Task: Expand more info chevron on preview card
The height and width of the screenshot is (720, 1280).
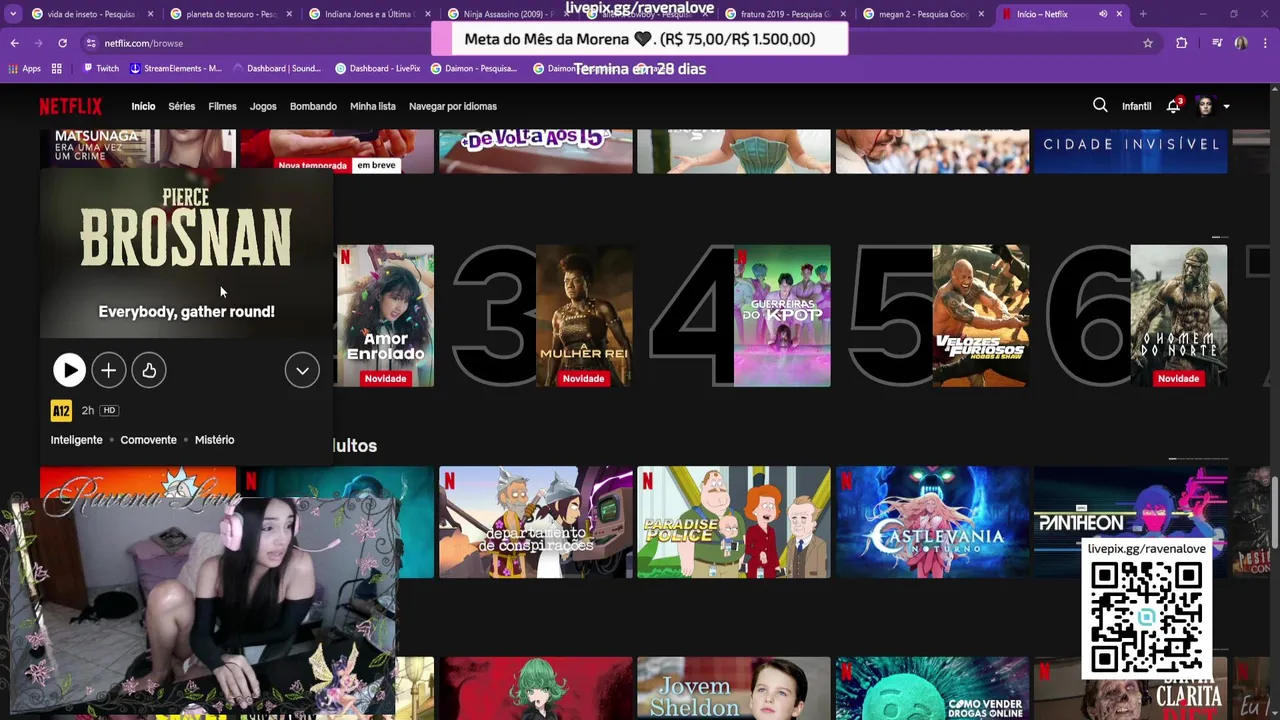Action: (x=302, y=371)
